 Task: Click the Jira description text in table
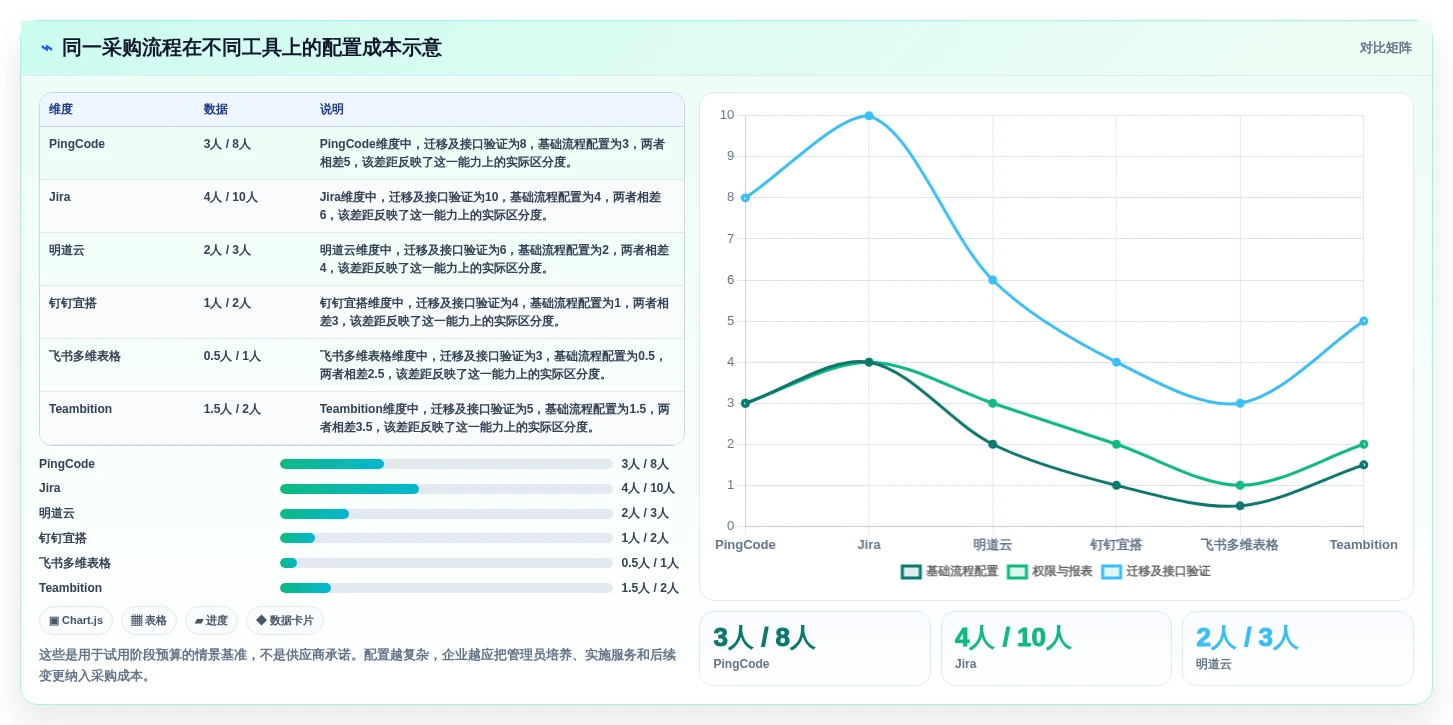(490, 206)
